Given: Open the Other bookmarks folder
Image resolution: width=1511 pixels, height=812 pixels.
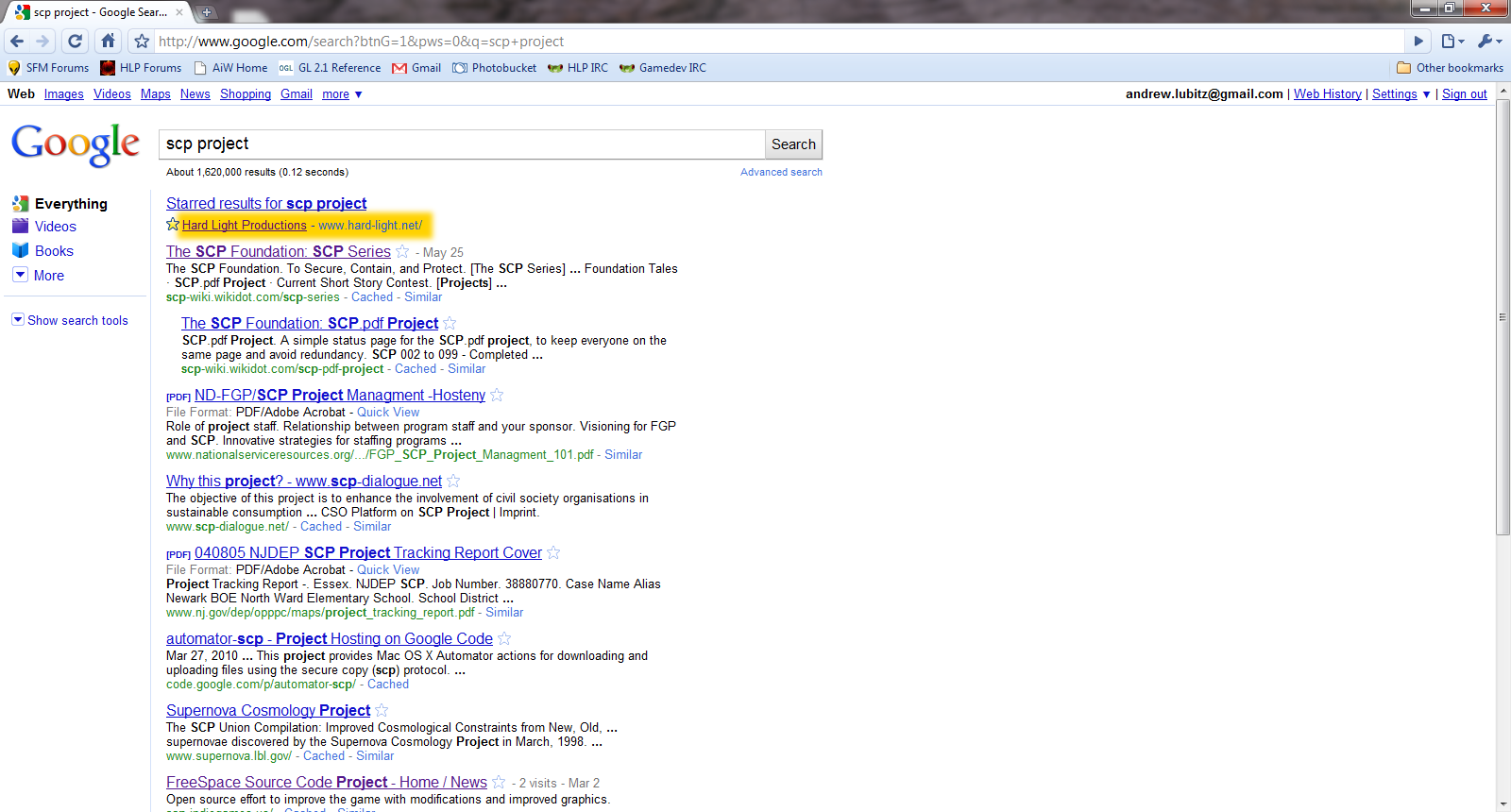Looking at the screenshot, I should [x=1450, y=68].
